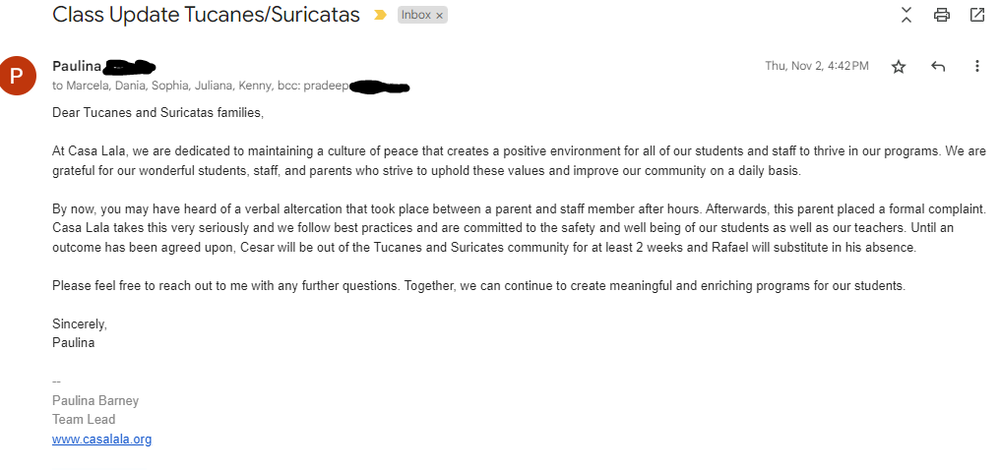Open email in a new window
Image resolution: width=1000 pixels, height=470 pixels.
977,15
